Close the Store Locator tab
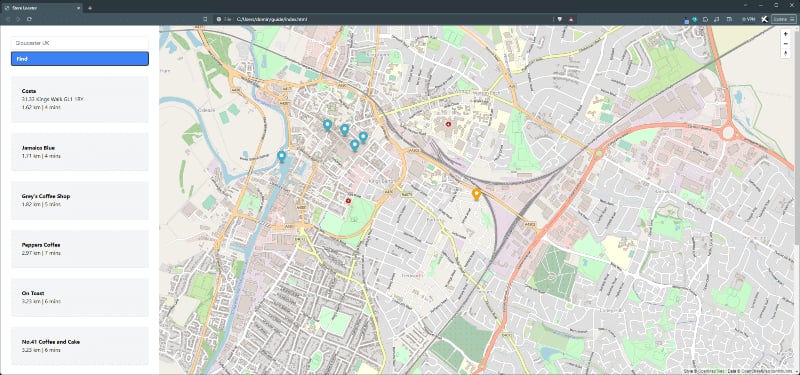 [78, 8]
